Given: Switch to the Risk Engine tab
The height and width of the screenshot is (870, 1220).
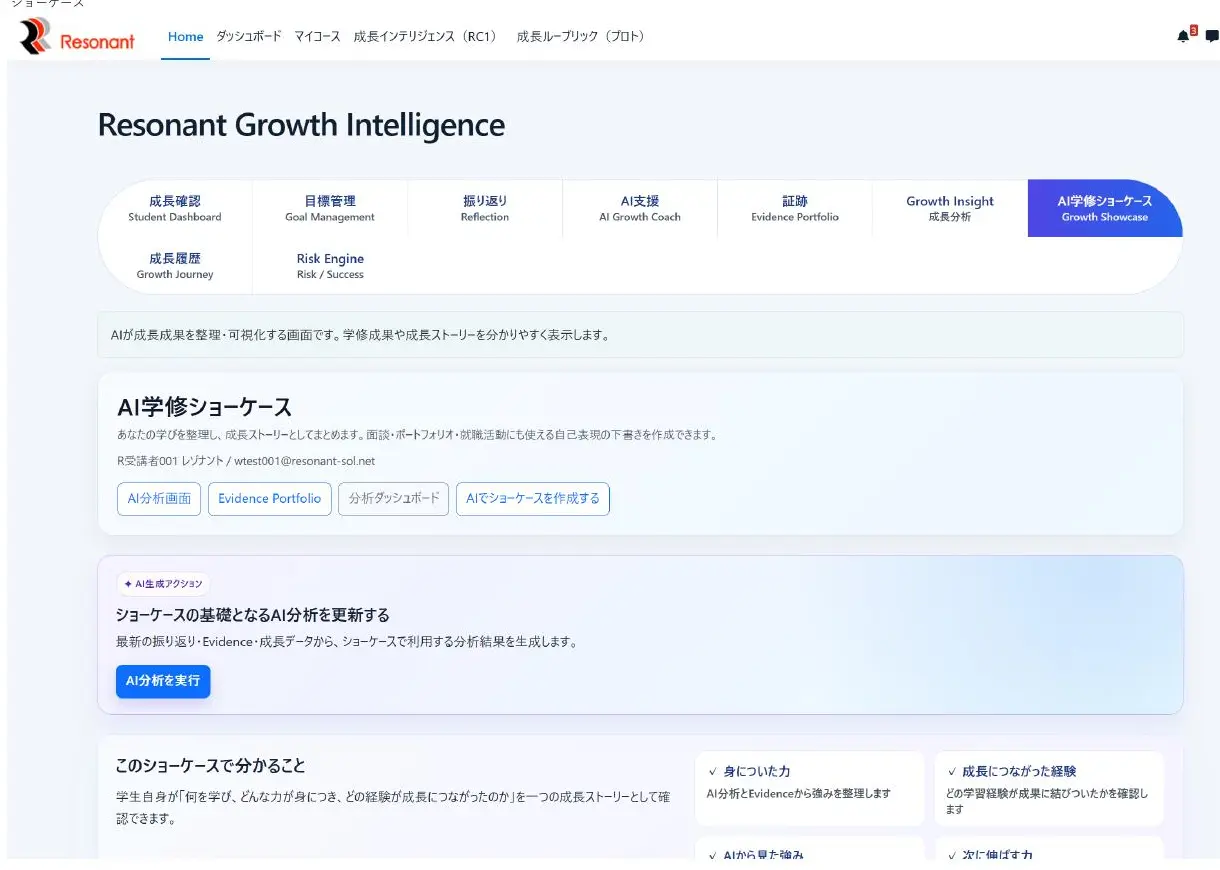Looking at the screenshot, I should [330, 266].
